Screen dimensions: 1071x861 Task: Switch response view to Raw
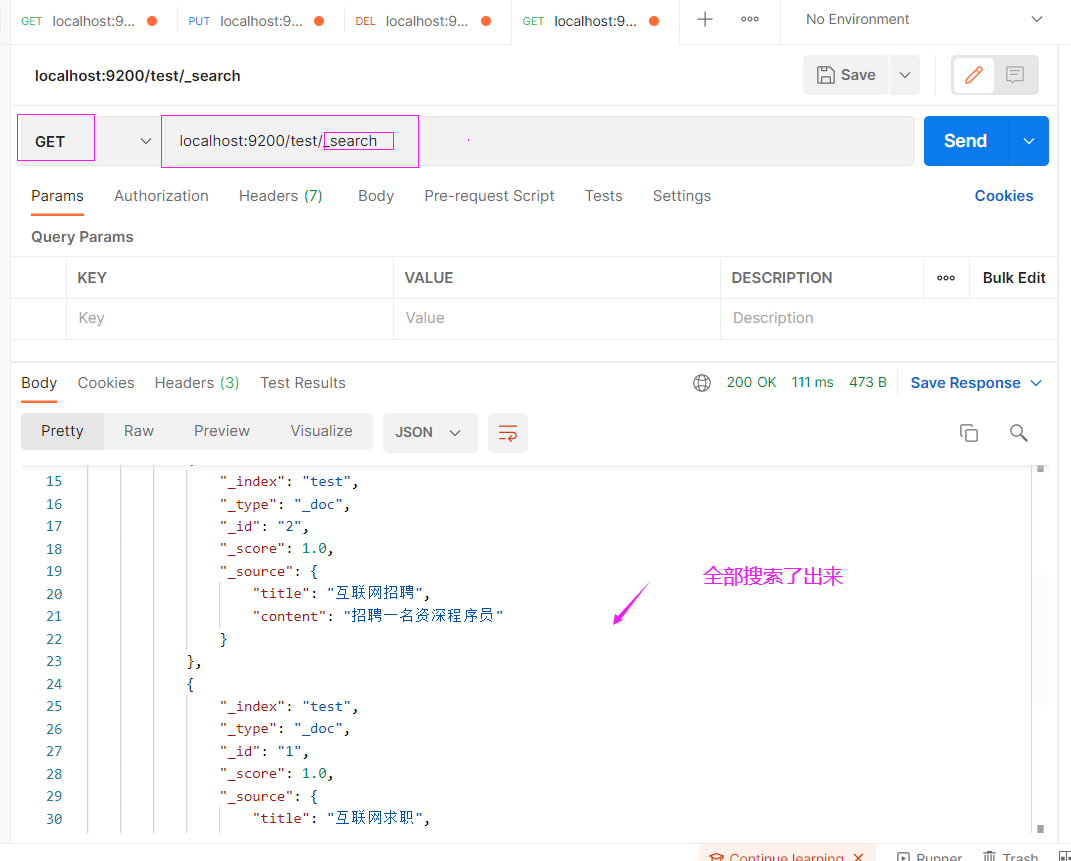click(139, 431)
